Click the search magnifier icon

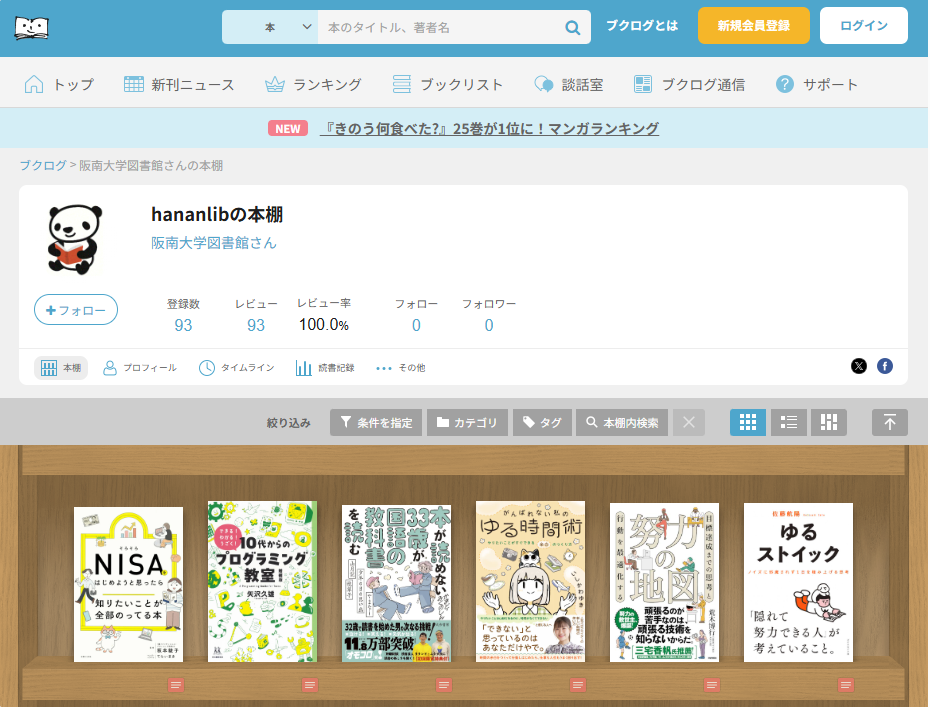[x=573, y=28]
